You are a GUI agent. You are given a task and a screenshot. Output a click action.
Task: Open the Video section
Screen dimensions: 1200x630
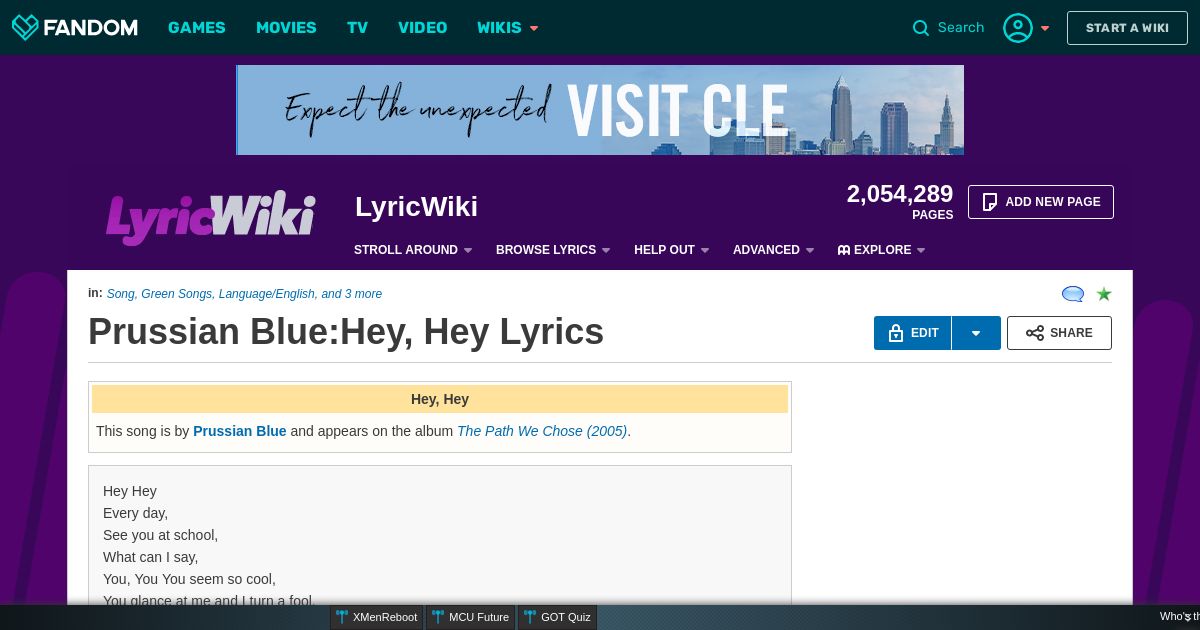423,28
